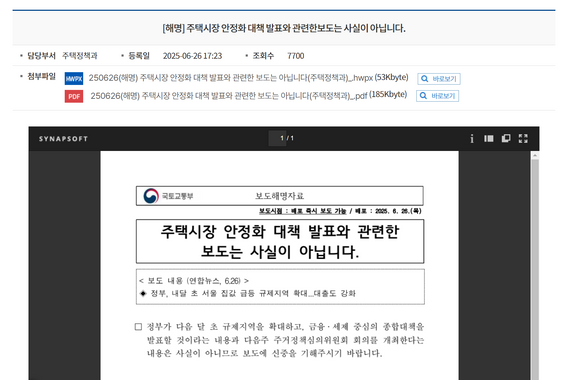
Task: Click the department name 주택정책과
Action: point(79,56)
